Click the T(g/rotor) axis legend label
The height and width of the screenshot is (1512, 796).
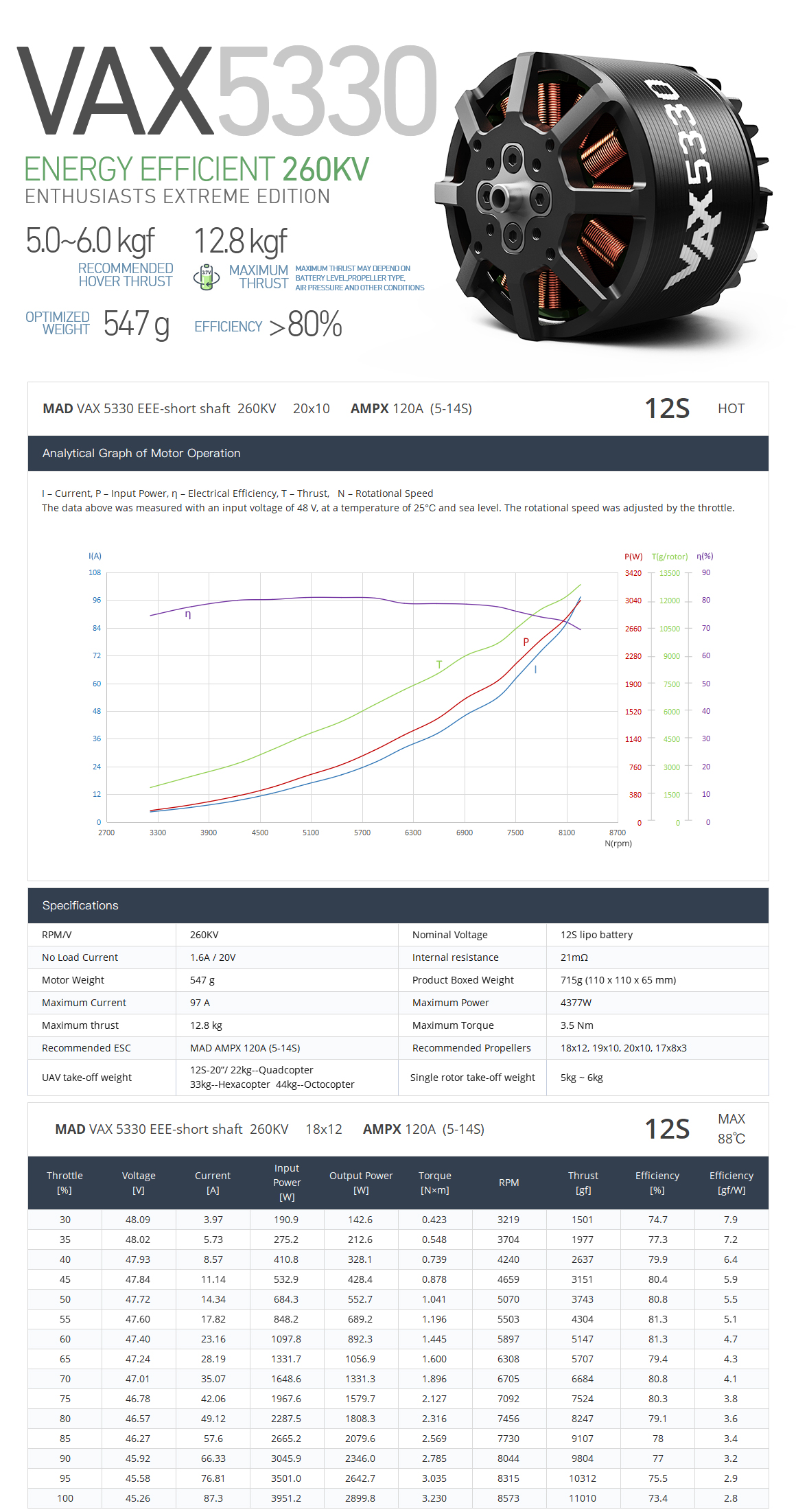(670, 557)
